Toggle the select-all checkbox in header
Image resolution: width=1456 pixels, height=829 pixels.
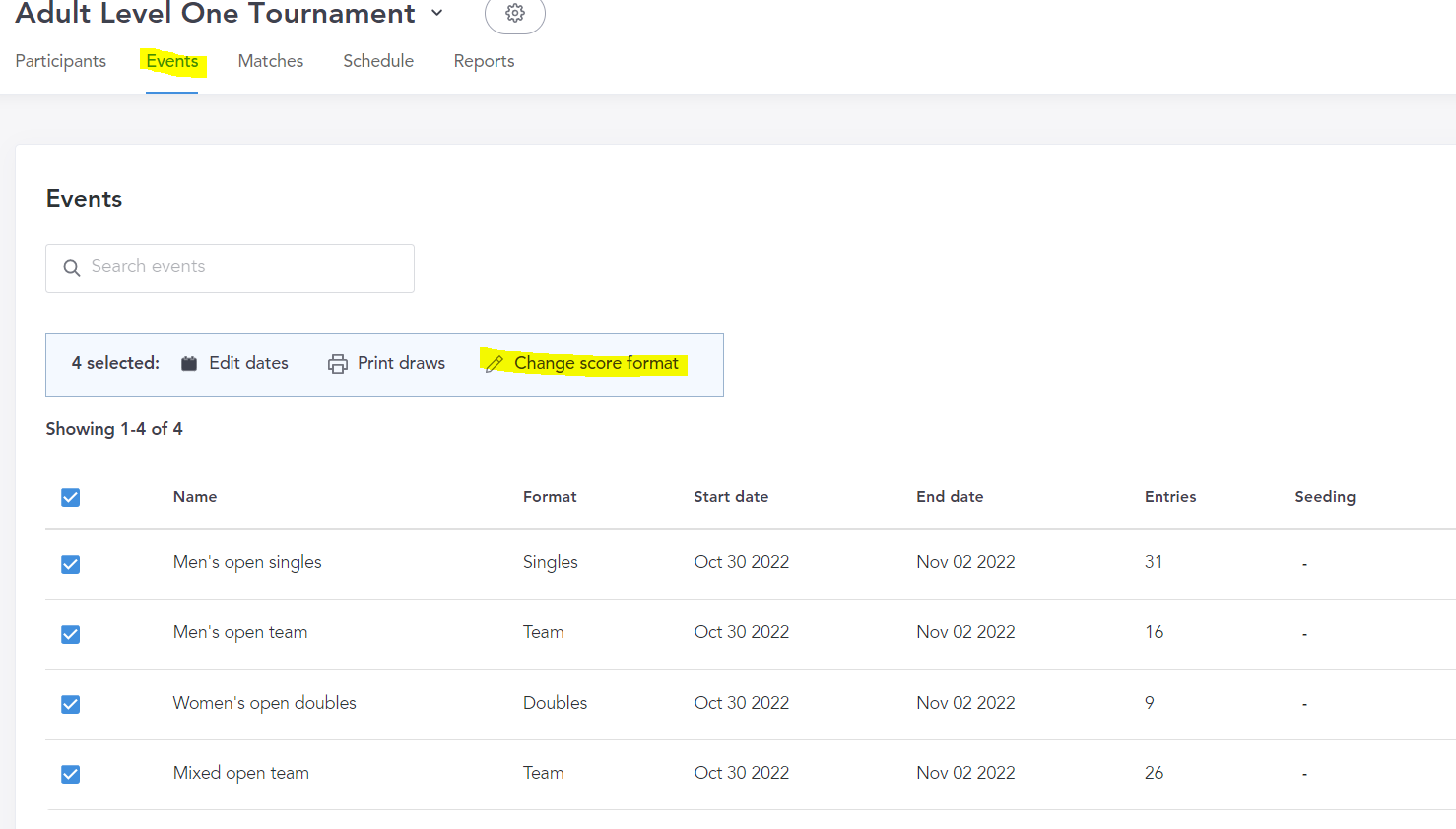tap(71, 497)
